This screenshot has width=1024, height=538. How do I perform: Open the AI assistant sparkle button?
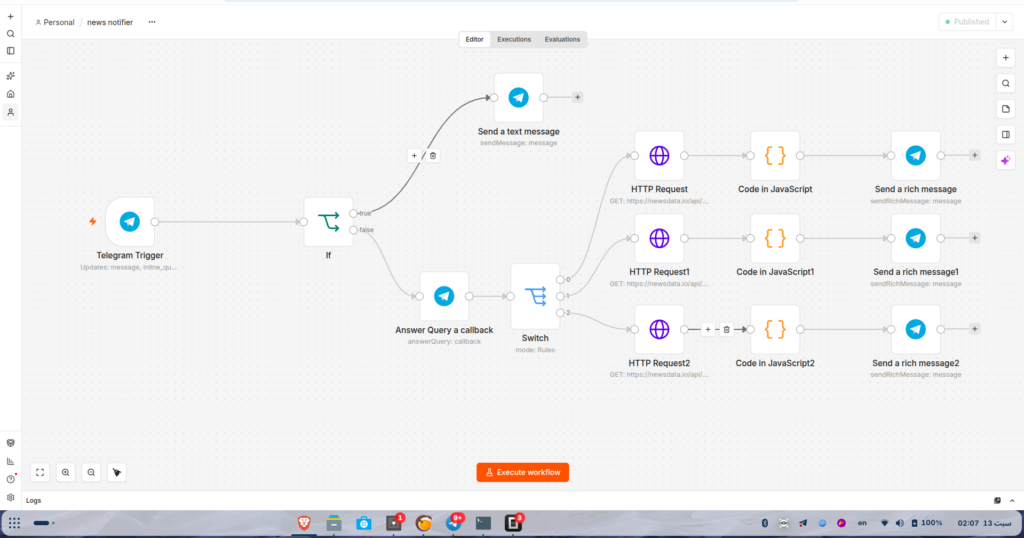(x=1006, y=160)
